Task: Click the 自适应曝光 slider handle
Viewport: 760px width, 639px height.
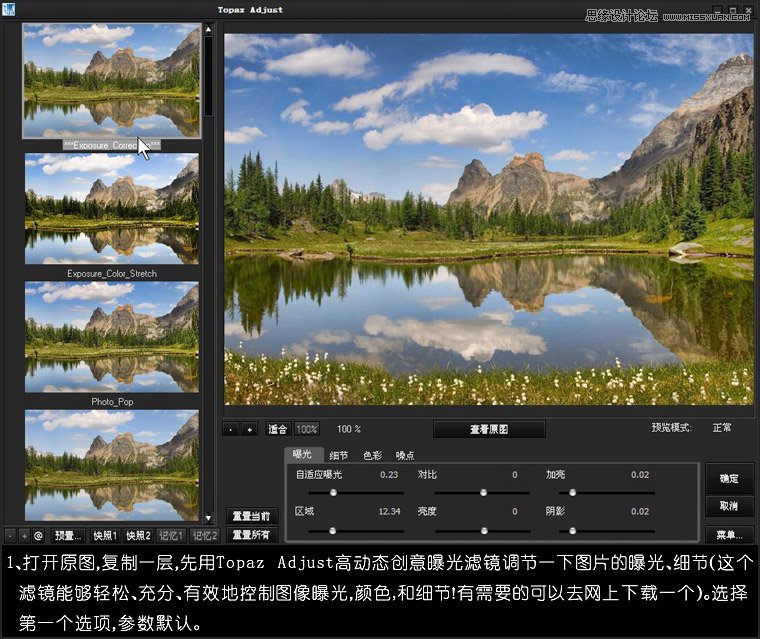Action: [x=333, y=493]
